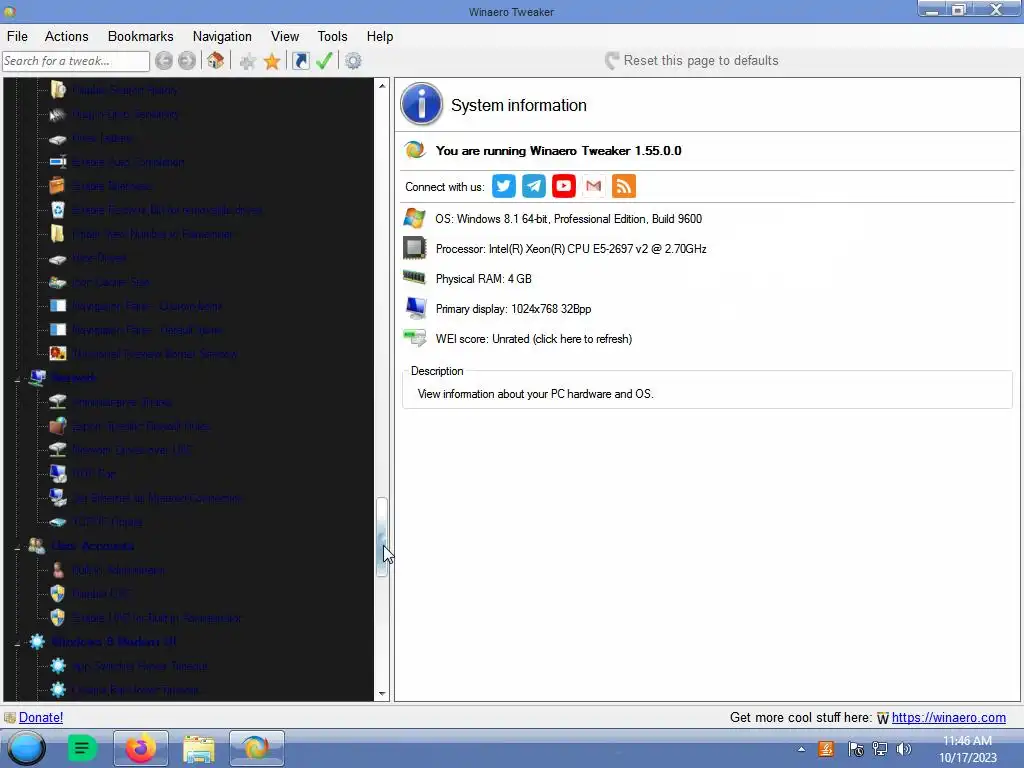Collapse the User Accounts category node
The height and width of the screenshot is (768, 1024).
pos(18,547)
